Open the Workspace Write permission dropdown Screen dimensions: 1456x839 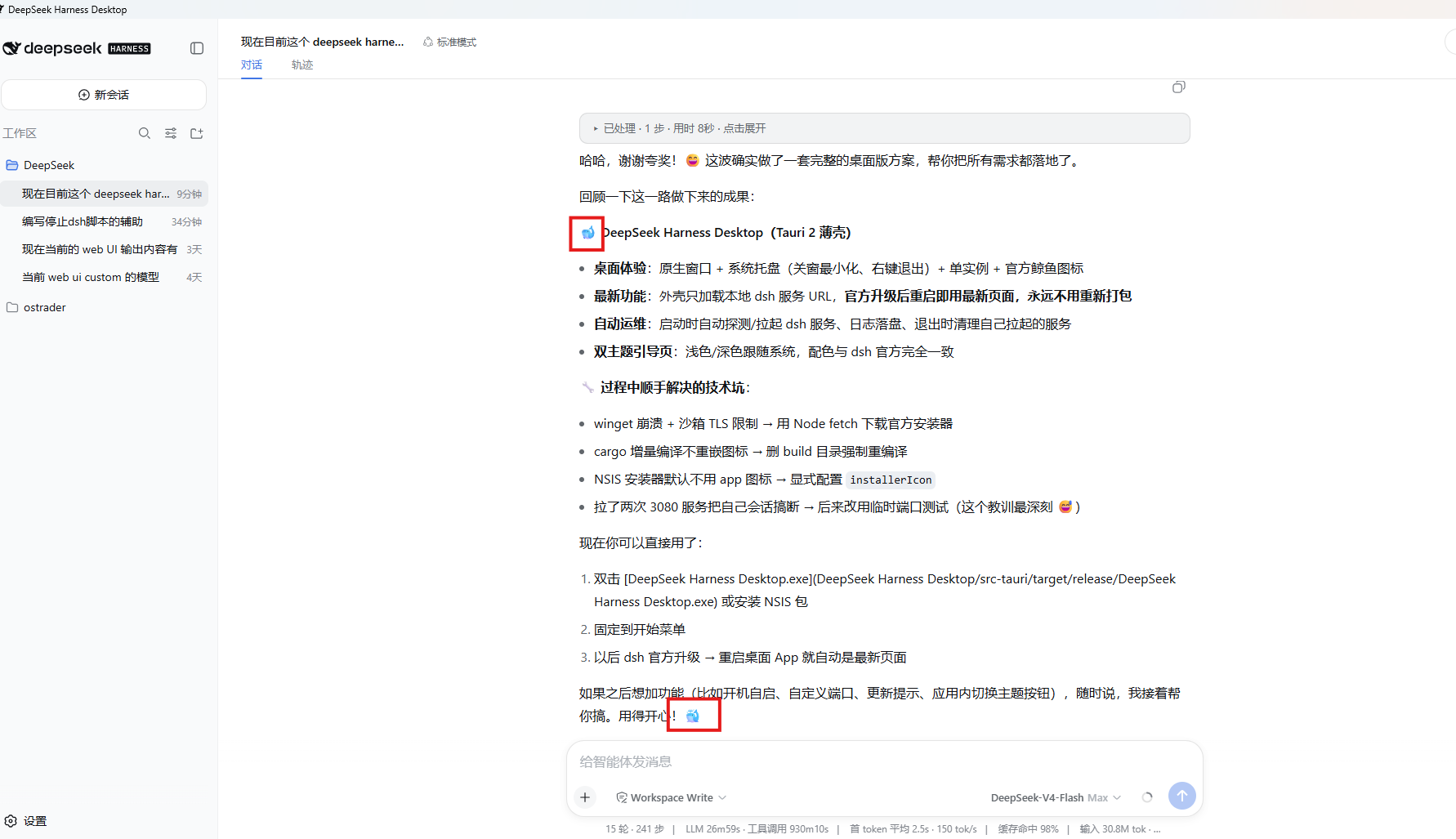(671, 797)
